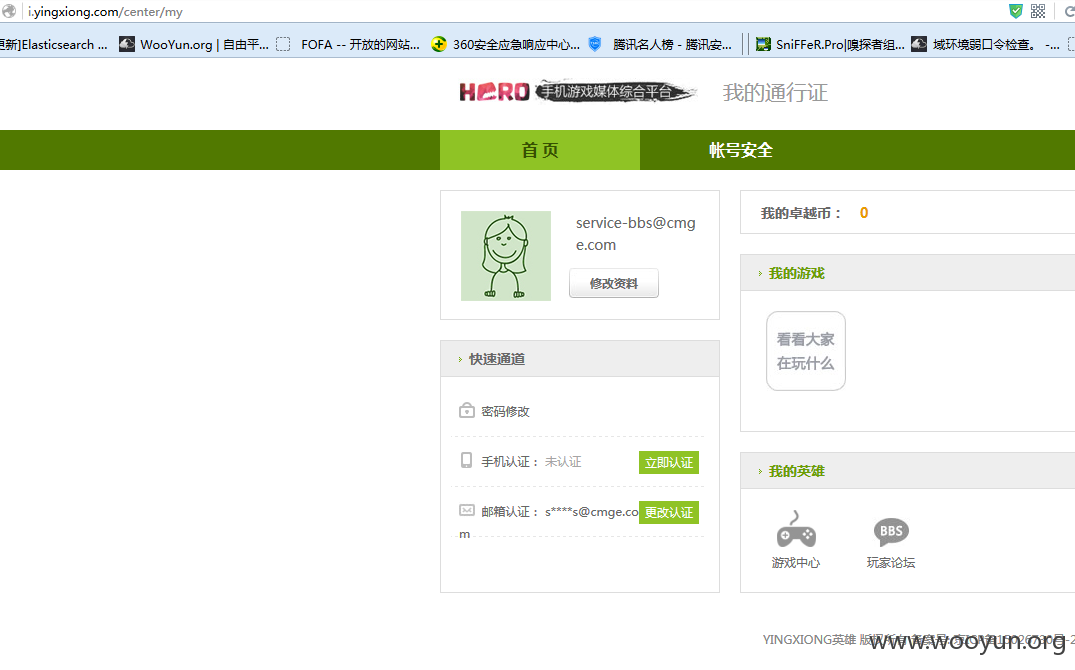Click the 立即认证 button
1075x670 pixels.
click(668, 463)
